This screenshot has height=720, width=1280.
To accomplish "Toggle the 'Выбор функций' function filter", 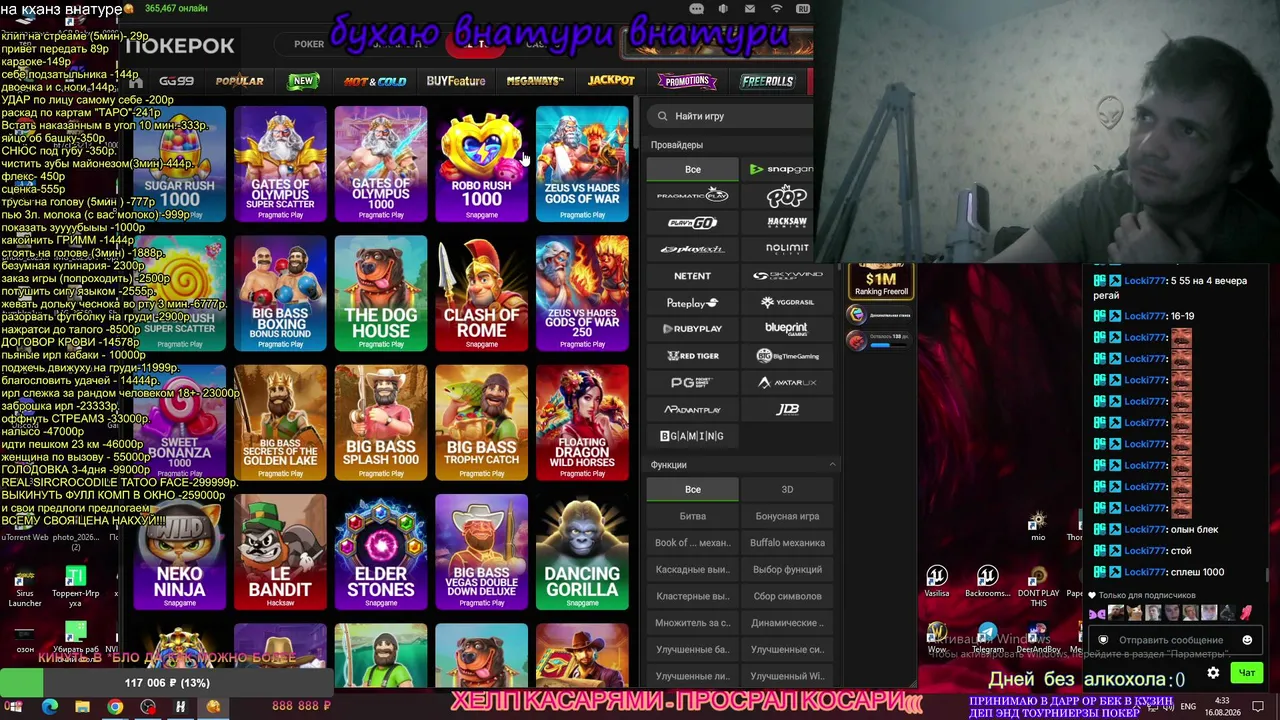I will 787,569.
